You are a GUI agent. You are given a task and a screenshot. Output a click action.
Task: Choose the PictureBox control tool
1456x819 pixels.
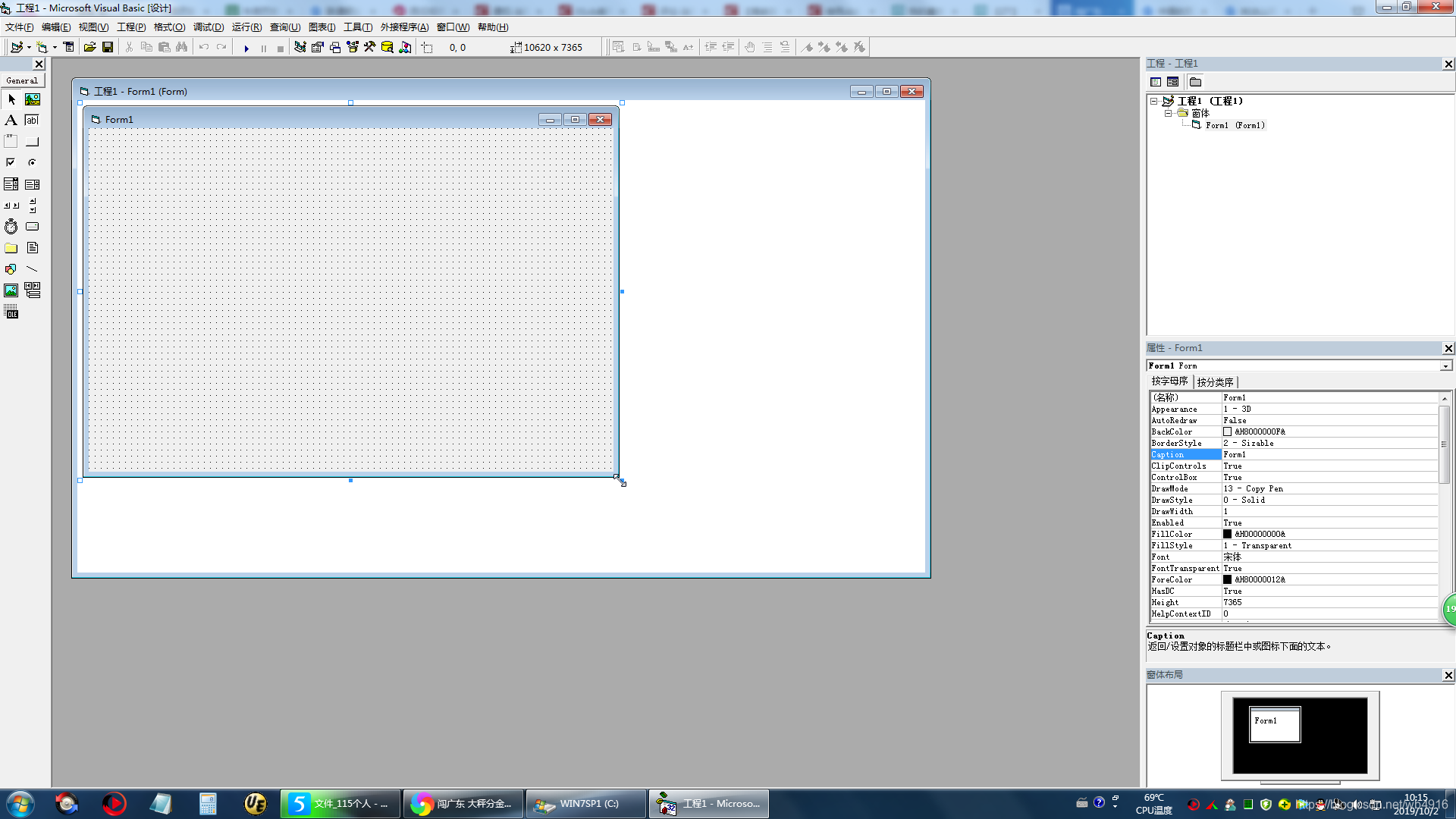(32, 99)
